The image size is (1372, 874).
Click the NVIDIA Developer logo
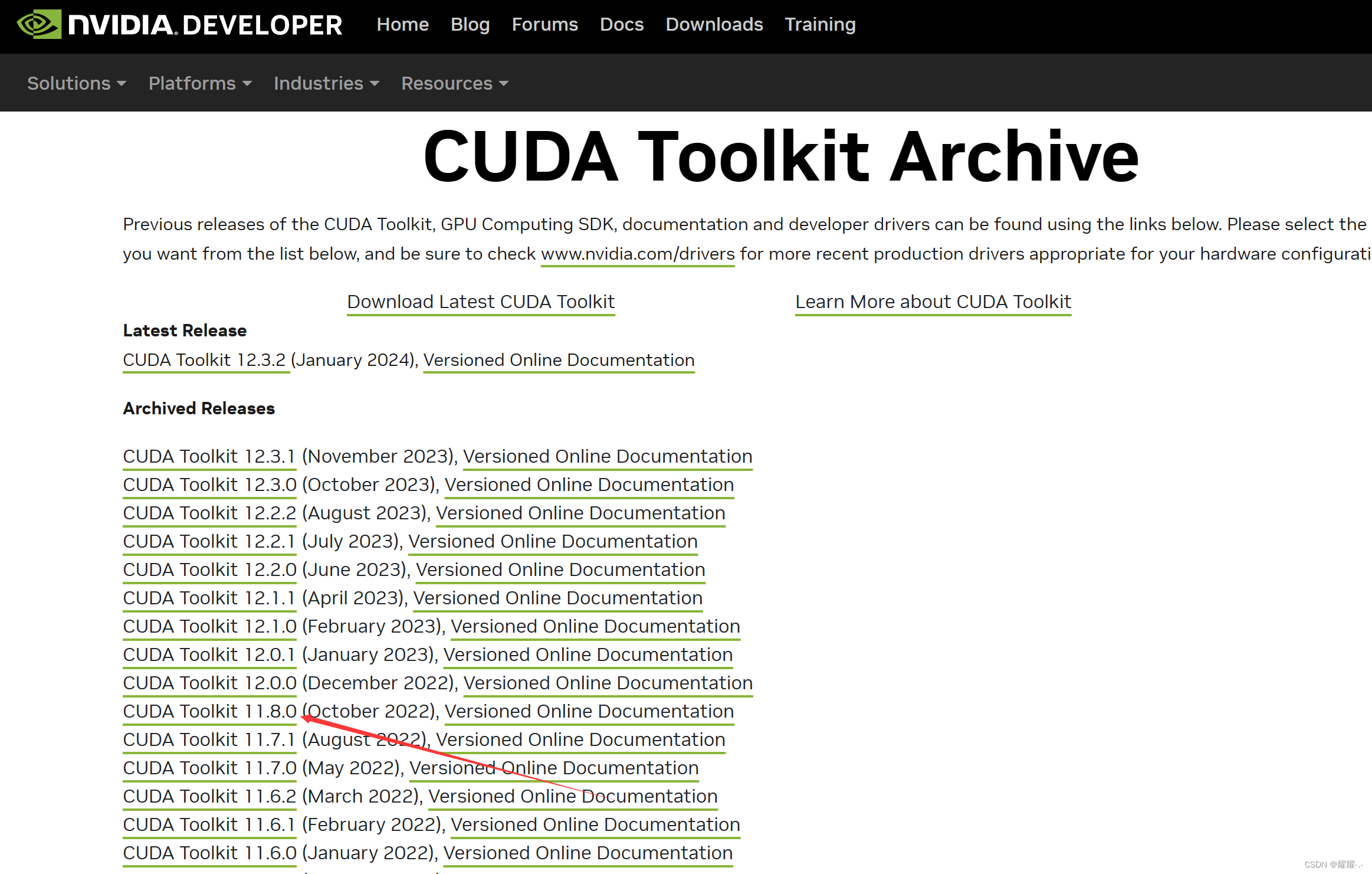tap(179, 25)
